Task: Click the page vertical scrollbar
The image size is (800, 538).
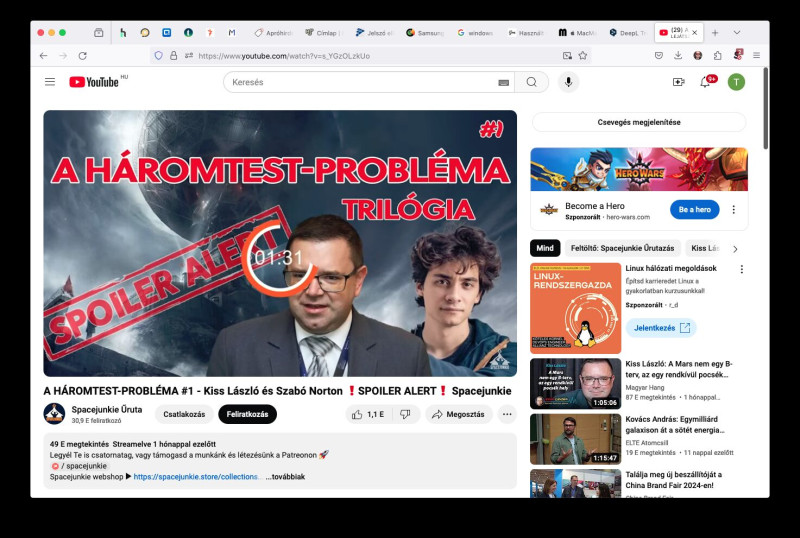Action: tap(765, 110)
